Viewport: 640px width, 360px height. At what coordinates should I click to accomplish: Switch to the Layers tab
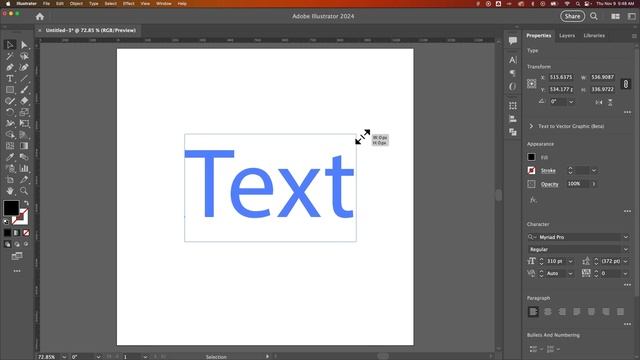[567, 36]
